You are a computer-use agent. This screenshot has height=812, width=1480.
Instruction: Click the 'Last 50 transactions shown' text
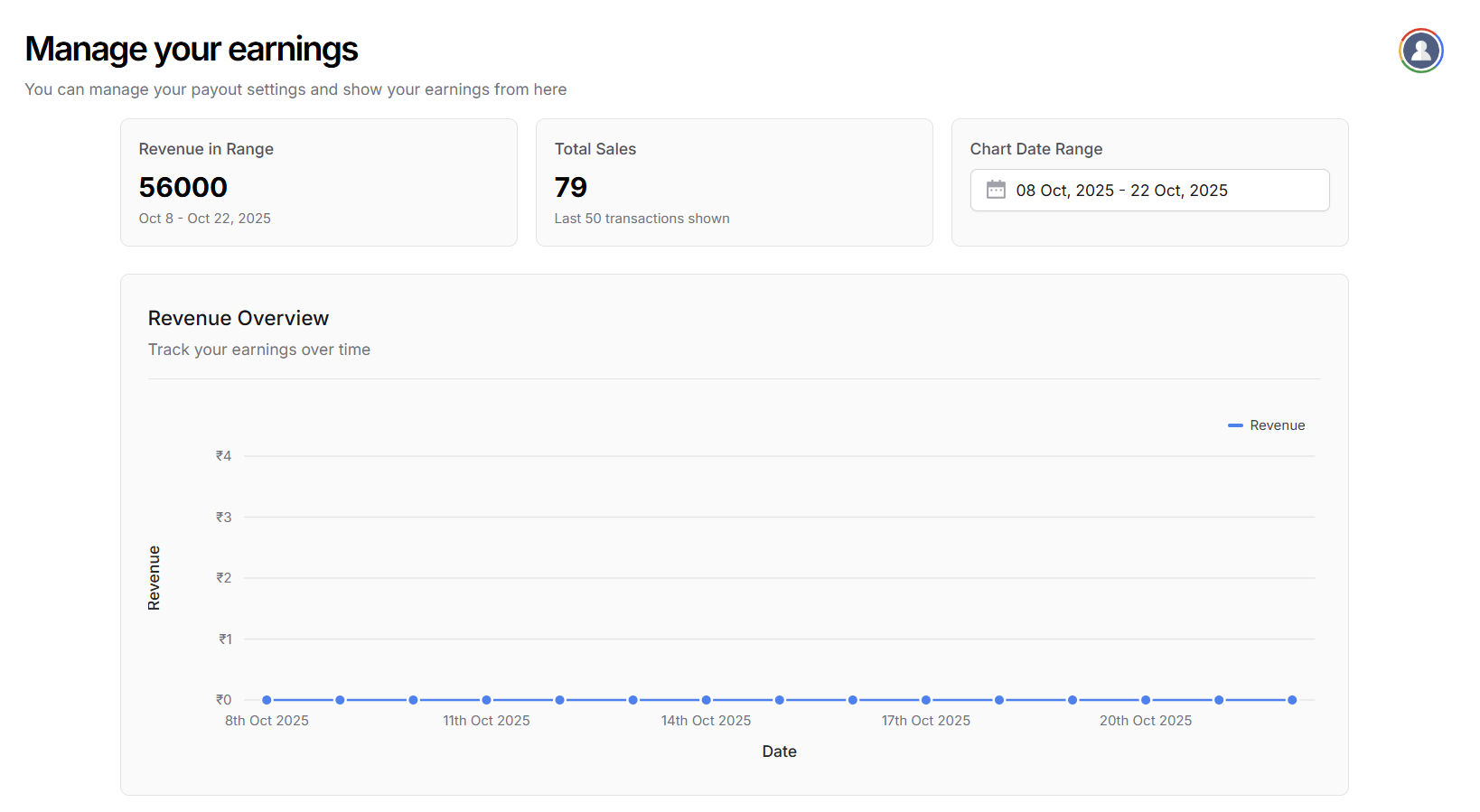click(x=642, y=219)
